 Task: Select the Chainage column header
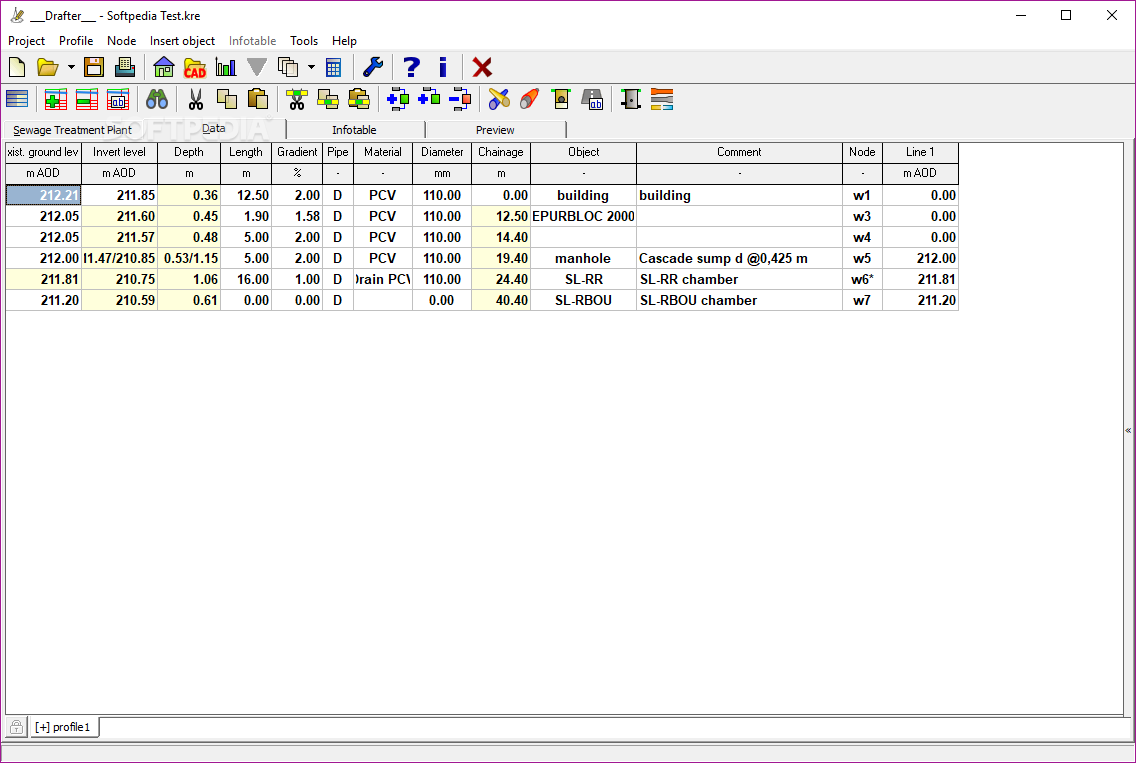pos(501,152)
